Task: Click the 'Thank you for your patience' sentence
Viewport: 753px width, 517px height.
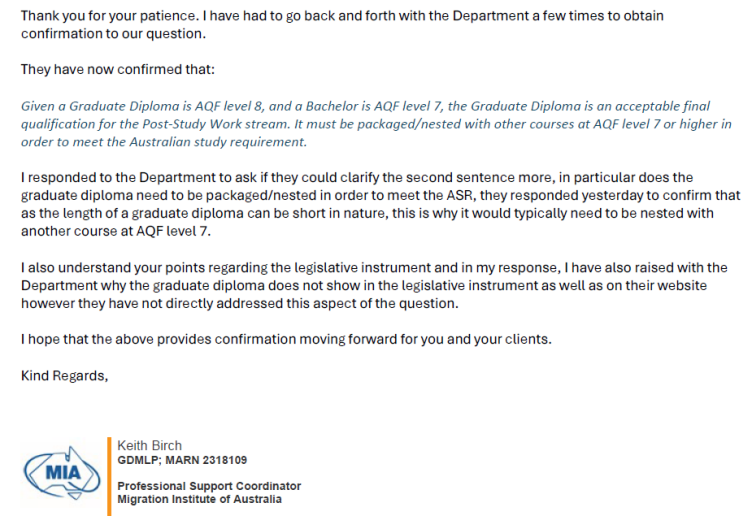Action: coord(109,16)
